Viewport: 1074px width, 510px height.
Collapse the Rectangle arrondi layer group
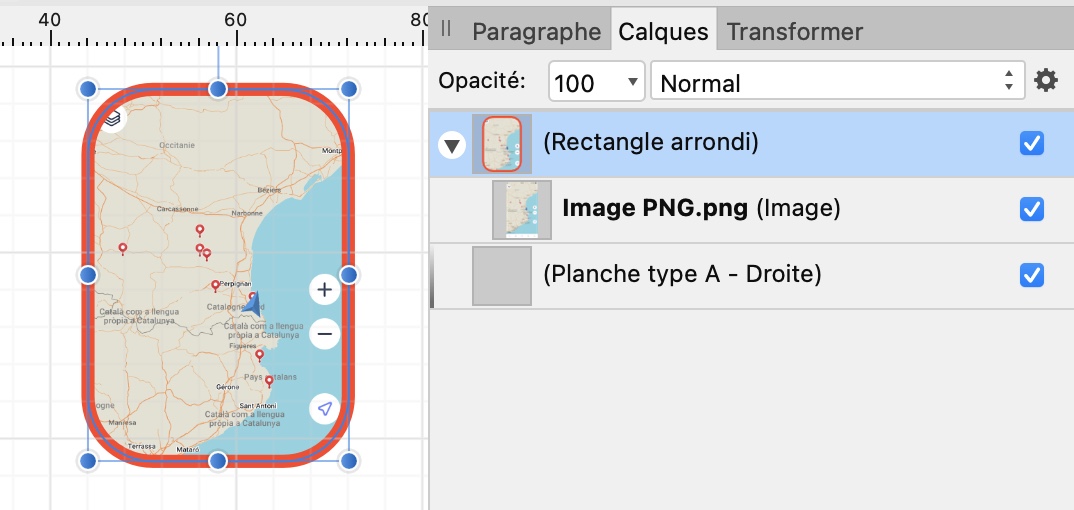[453, 145]
